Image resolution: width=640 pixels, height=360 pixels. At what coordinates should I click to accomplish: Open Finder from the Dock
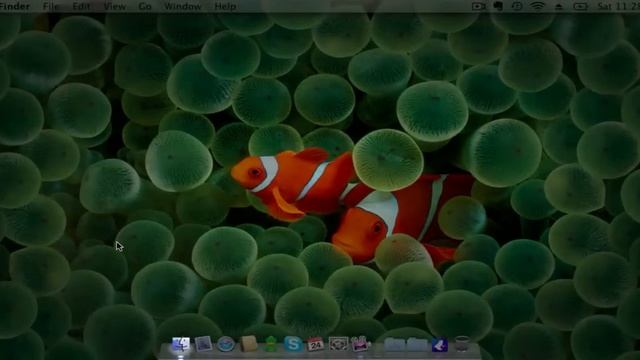tap(181, 344)
